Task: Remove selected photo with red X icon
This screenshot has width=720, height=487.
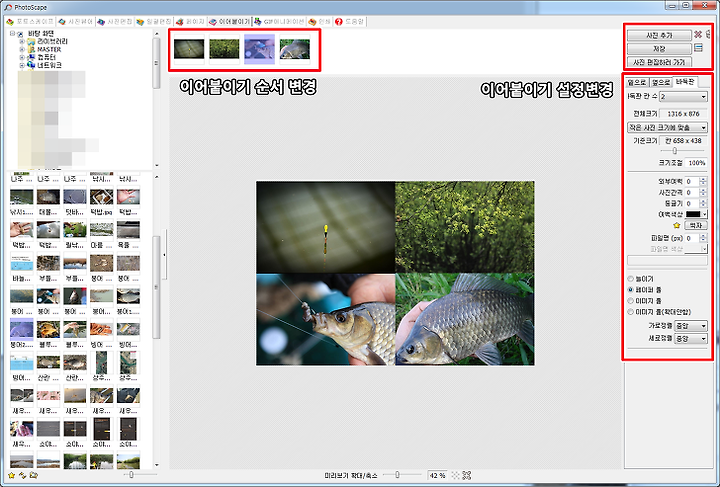Action: pos(698,35)
